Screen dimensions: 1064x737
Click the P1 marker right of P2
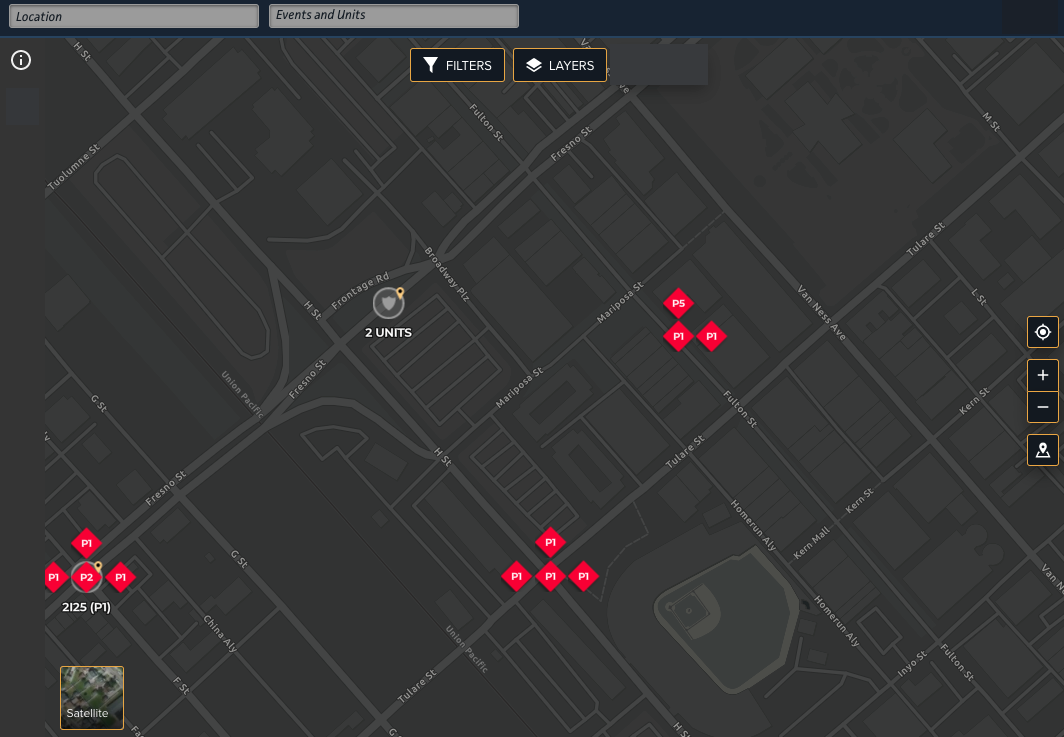(x=120, y=577)
